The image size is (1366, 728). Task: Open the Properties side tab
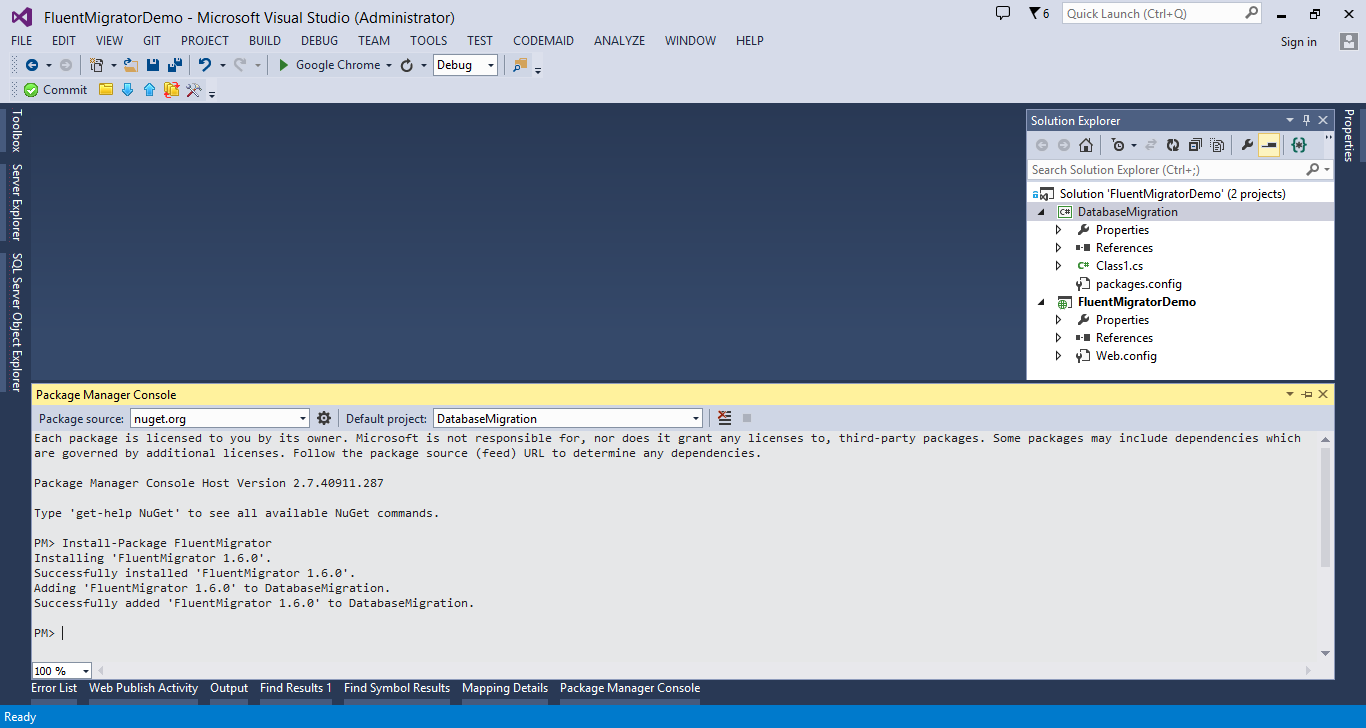point(1348,135)
